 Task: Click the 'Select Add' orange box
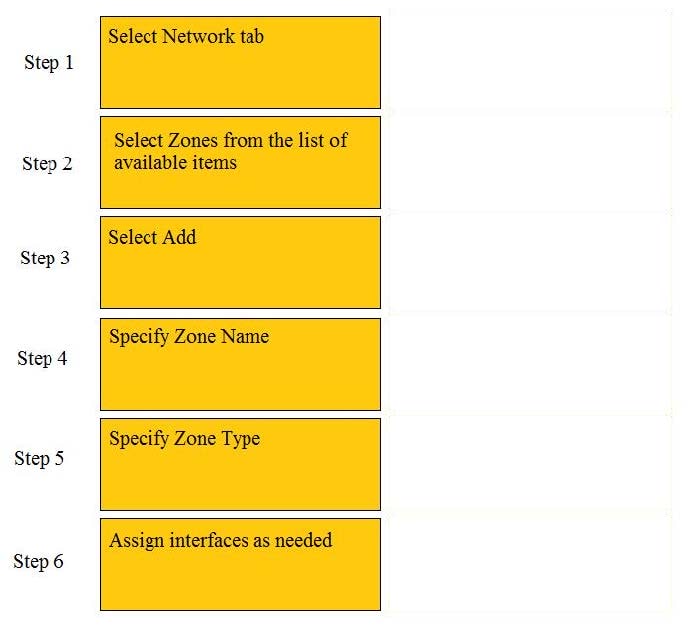[240, 262]
